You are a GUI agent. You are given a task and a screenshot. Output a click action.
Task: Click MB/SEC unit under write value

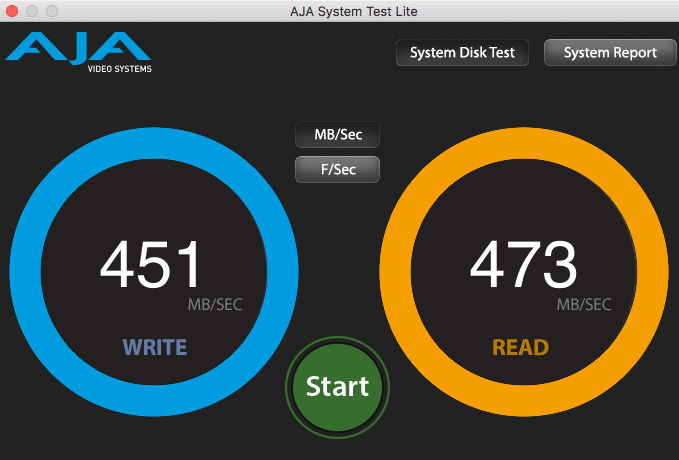pyautogui.click(x=215, y=305)
